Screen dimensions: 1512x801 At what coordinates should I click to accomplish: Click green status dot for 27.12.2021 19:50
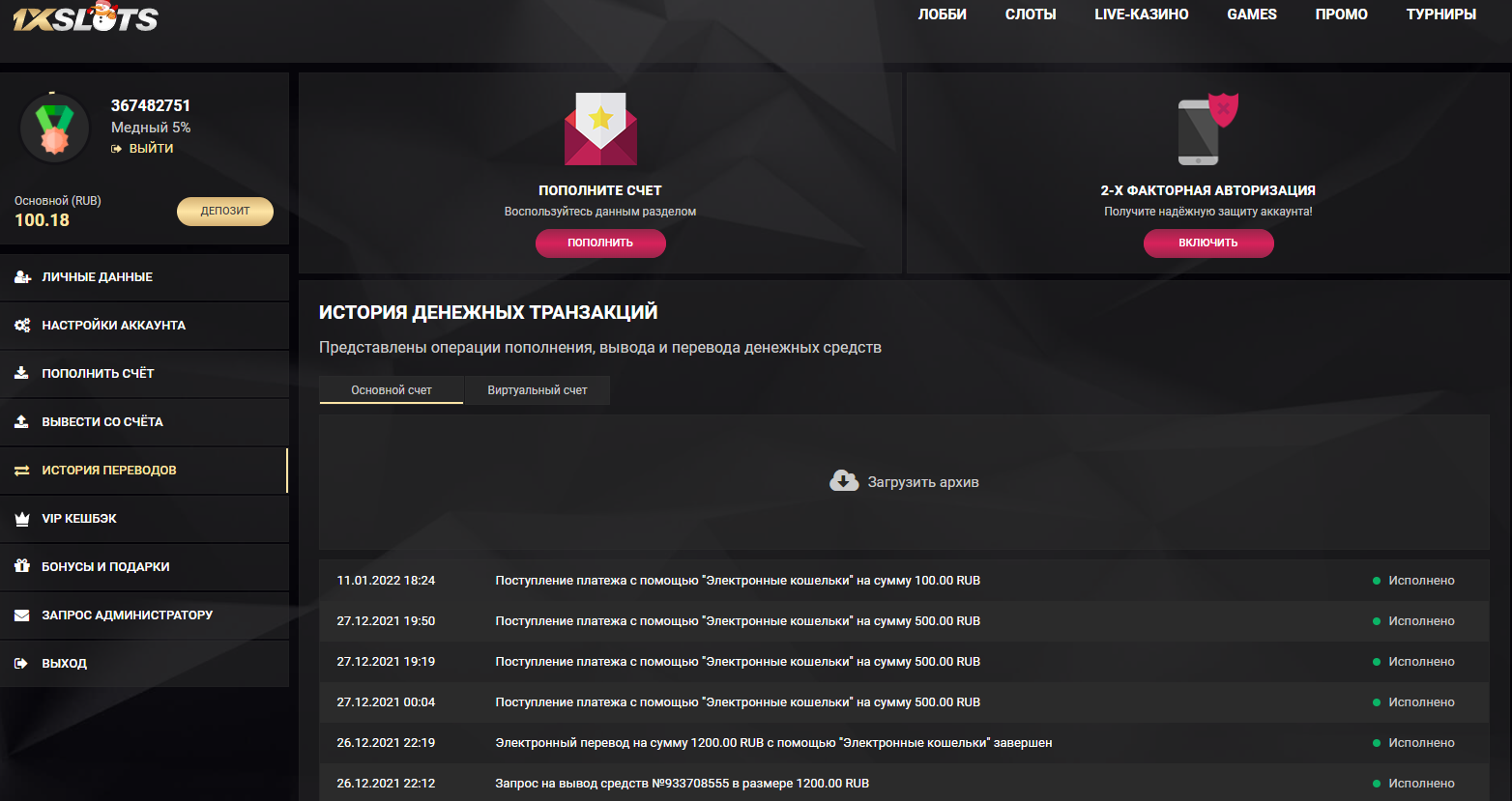[x=1377, y=621]
